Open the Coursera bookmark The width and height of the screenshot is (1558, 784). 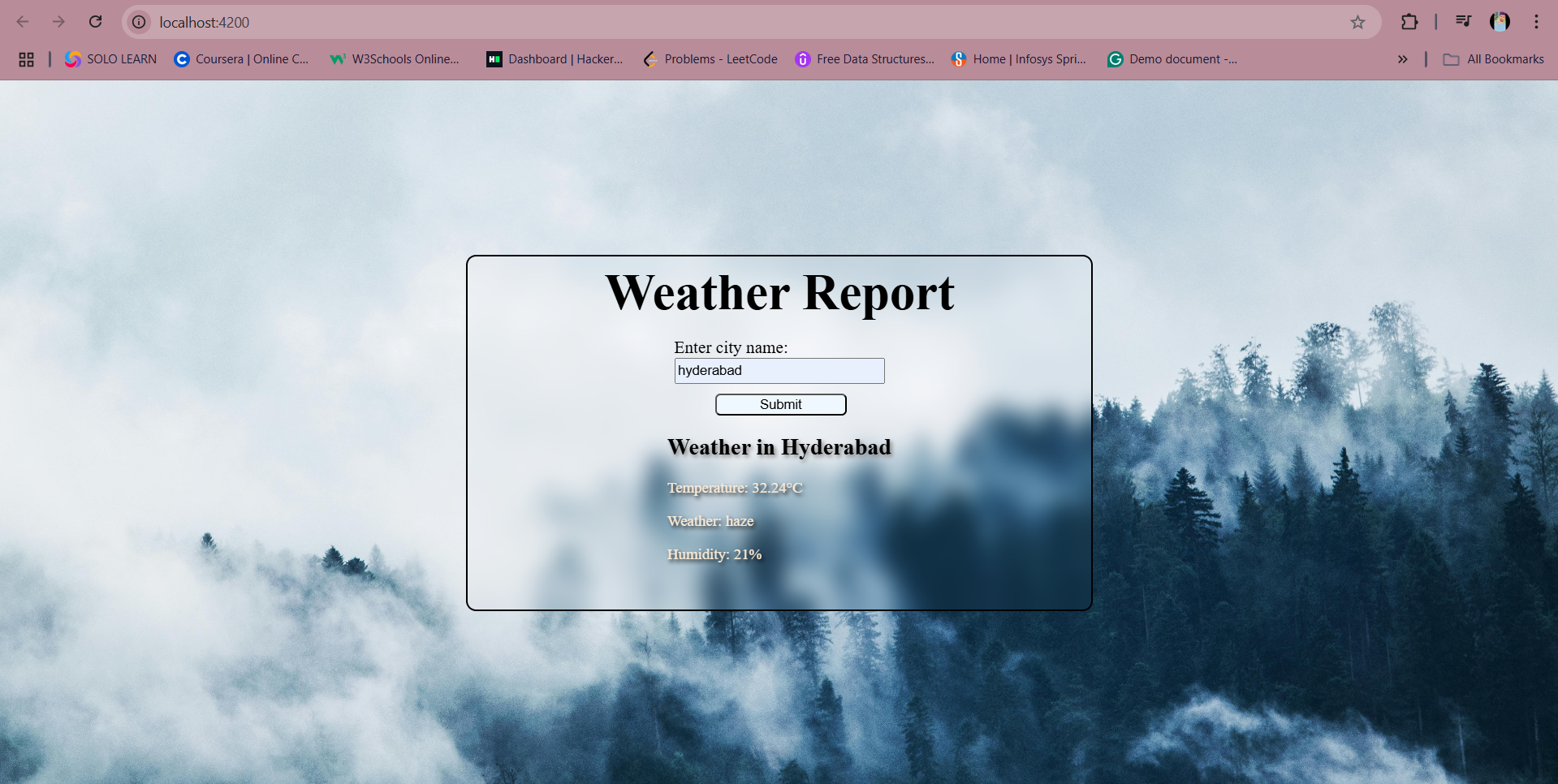[242, 59]
